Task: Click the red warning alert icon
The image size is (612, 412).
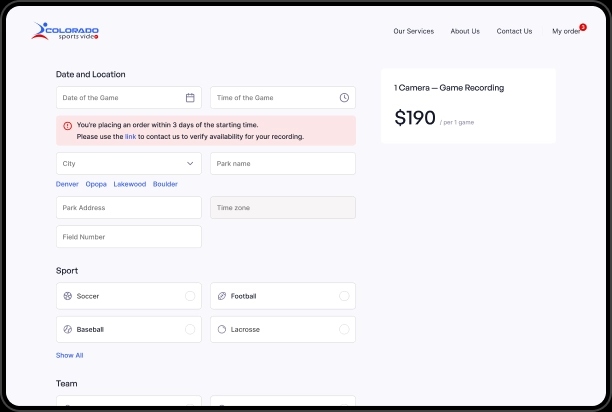Action: (68, 126)
